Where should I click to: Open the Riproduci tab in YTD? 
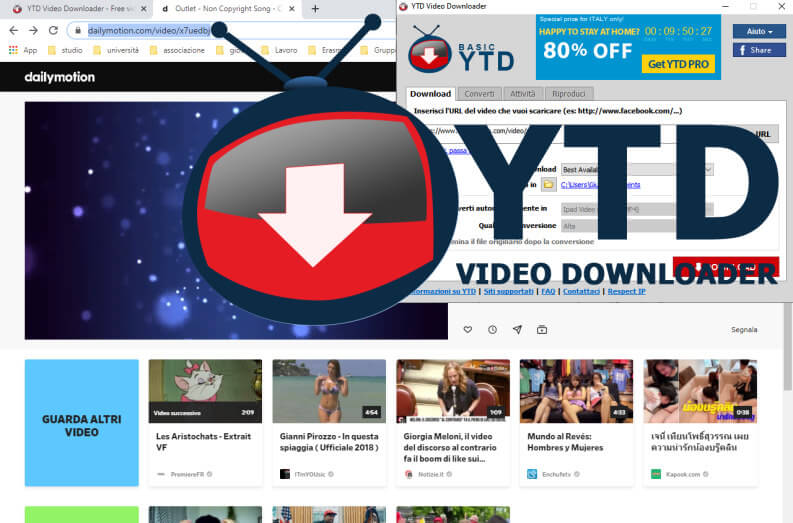point(568,94)
